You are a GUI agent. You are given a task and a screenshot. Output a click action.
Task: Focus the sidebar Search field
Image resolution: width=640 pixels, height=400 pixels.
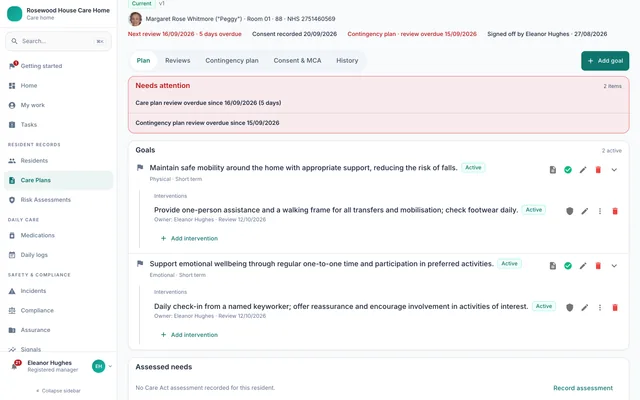58,41
